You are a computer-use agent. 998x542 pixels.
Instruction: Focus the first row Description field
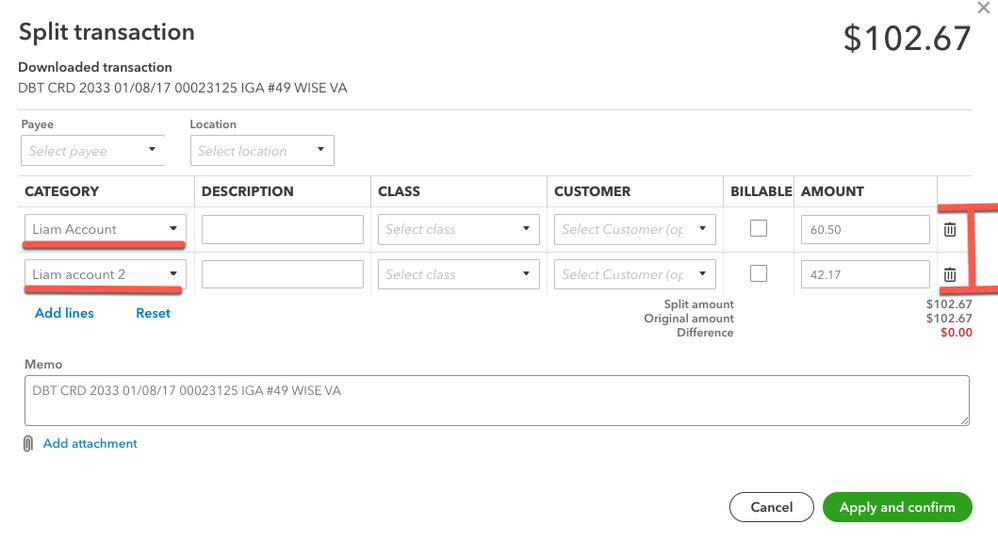[x=282, y=229]
